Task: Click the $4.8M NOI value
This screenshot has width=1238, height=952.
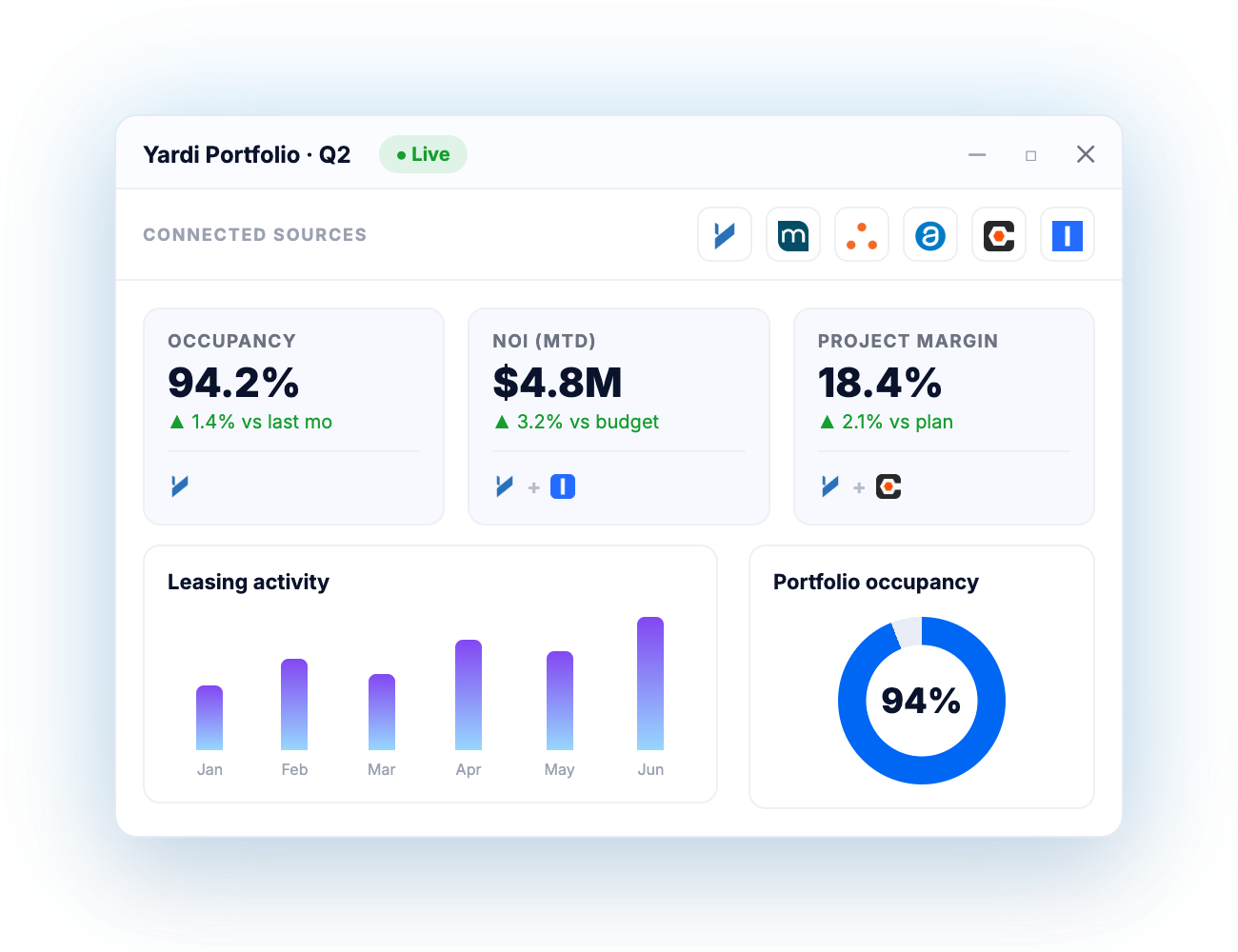Action: [557, 383]
